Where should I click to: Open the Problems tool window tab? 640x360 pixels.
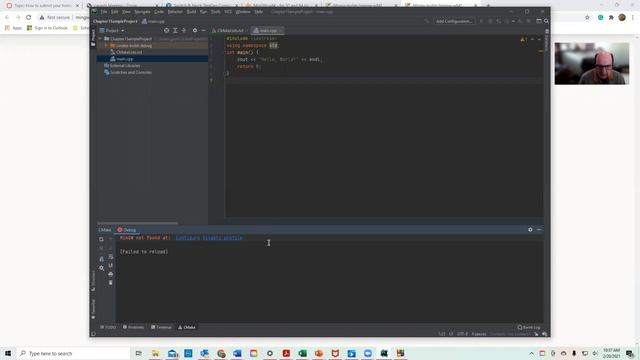(x=133, y=327)
